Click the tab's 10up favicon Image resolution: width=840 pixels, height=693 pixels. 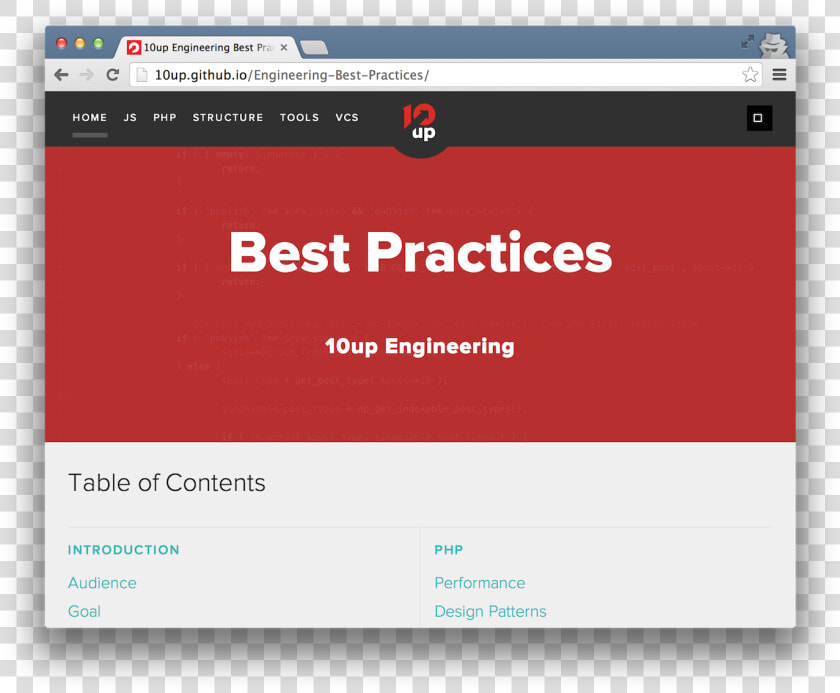point(133,48)
